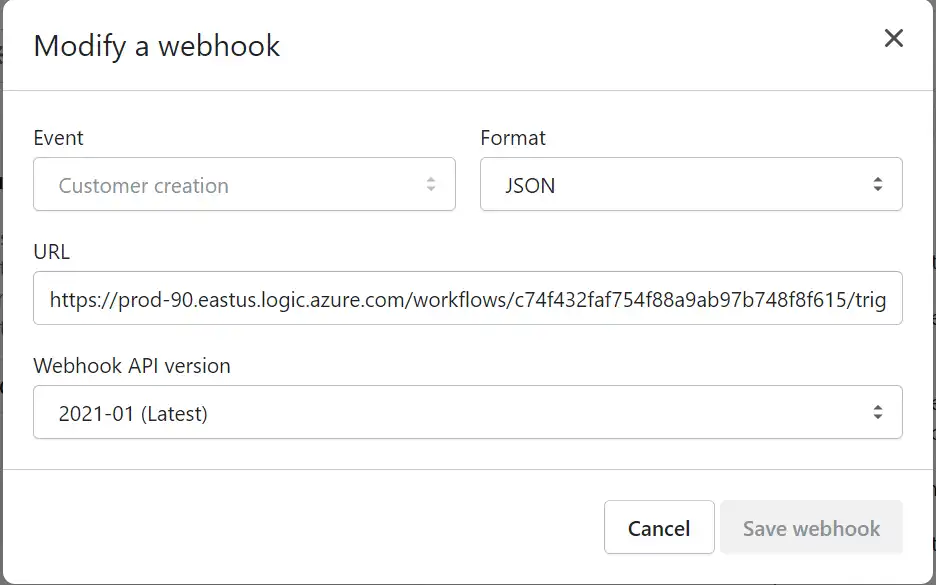This screenshot has width=936, height=585.
Task: Click the JSON value in Format
Action: pos(530,186)
